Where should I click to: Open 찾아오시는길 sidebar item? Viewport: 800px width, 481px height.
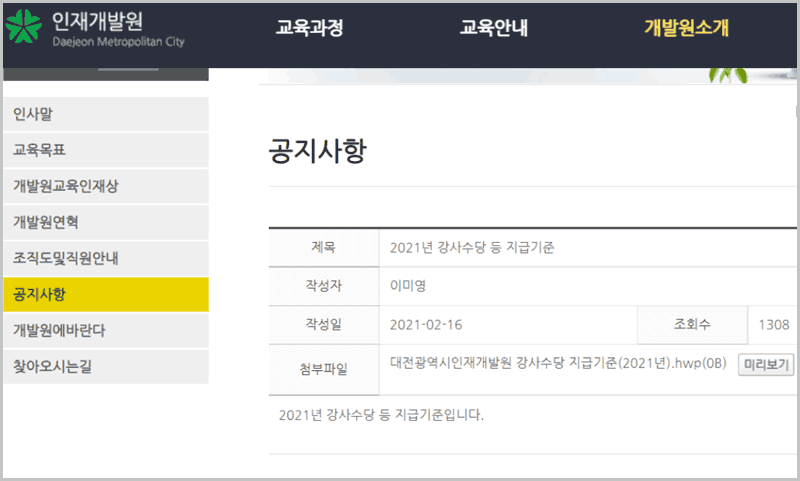pyautogui.click(x=106, y=366)
